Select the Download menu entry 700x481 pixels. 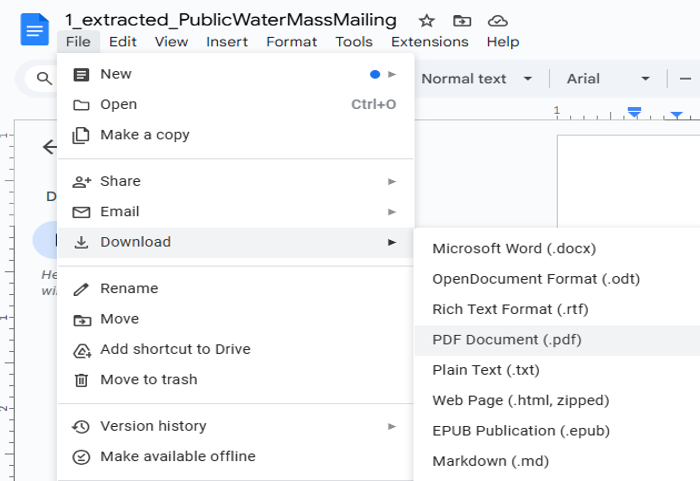click(x=236, y=242)
